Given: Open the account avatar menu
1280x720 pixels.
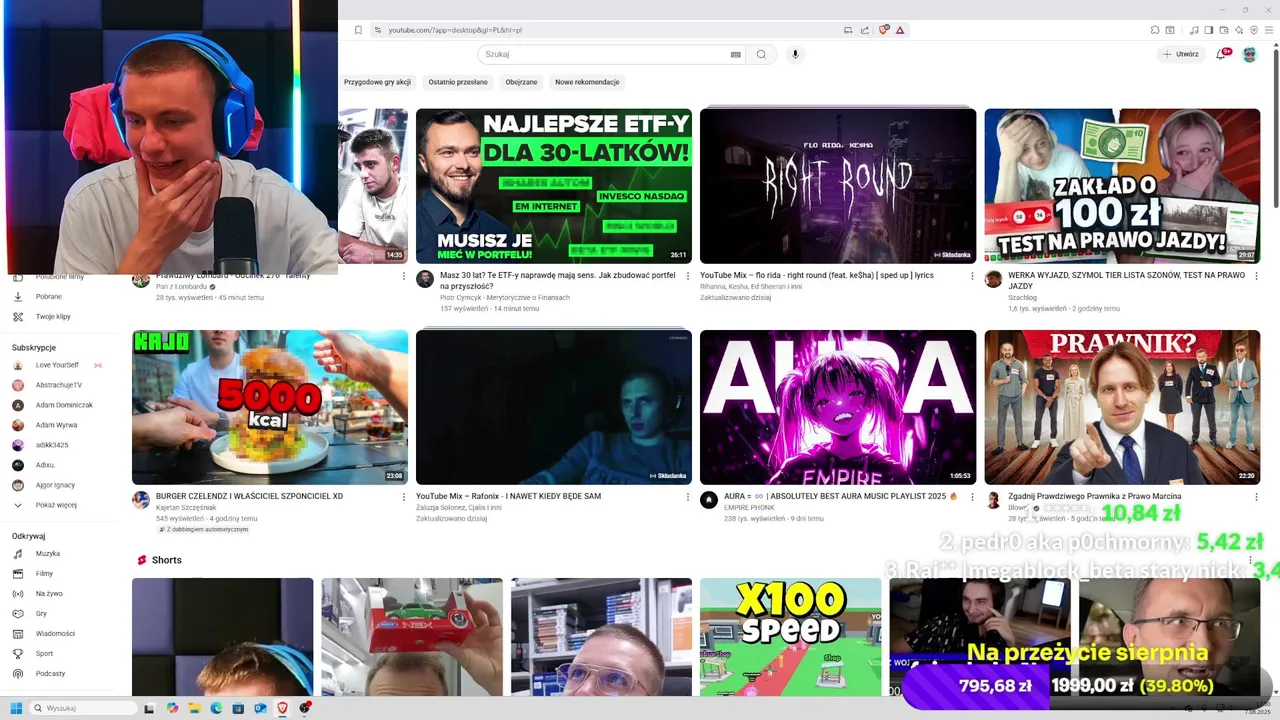Looking at the screenshot, I should [1249, 54].
